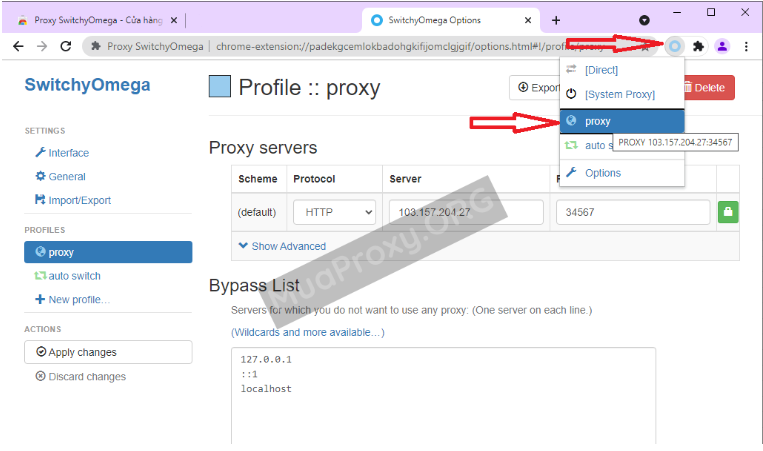
Task: Click the Bypass List heading text
Action: (254, 285)
